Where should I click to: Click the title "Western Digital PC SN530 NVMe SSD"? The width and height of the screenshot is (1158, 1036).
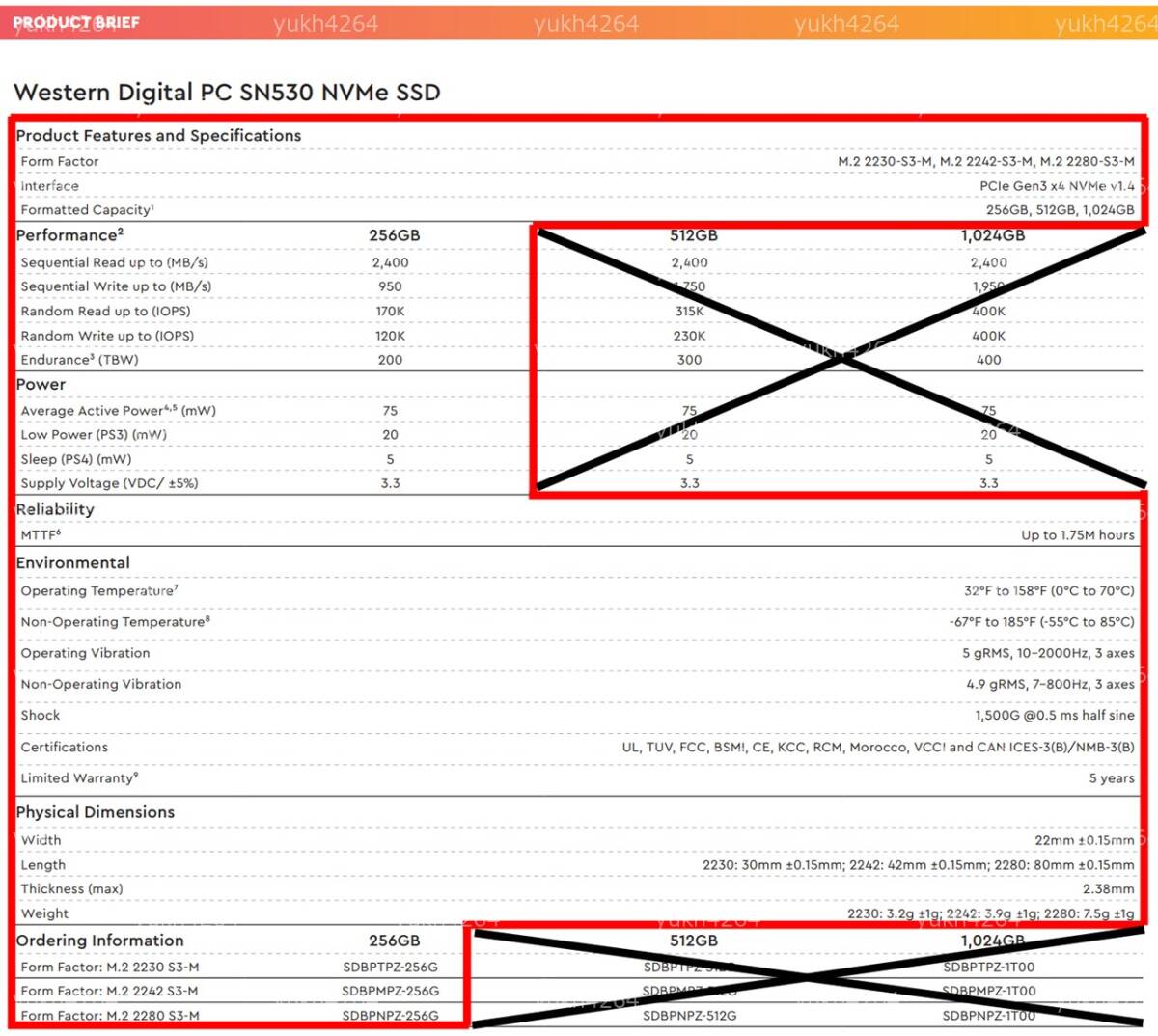click(x=227, y=93)
